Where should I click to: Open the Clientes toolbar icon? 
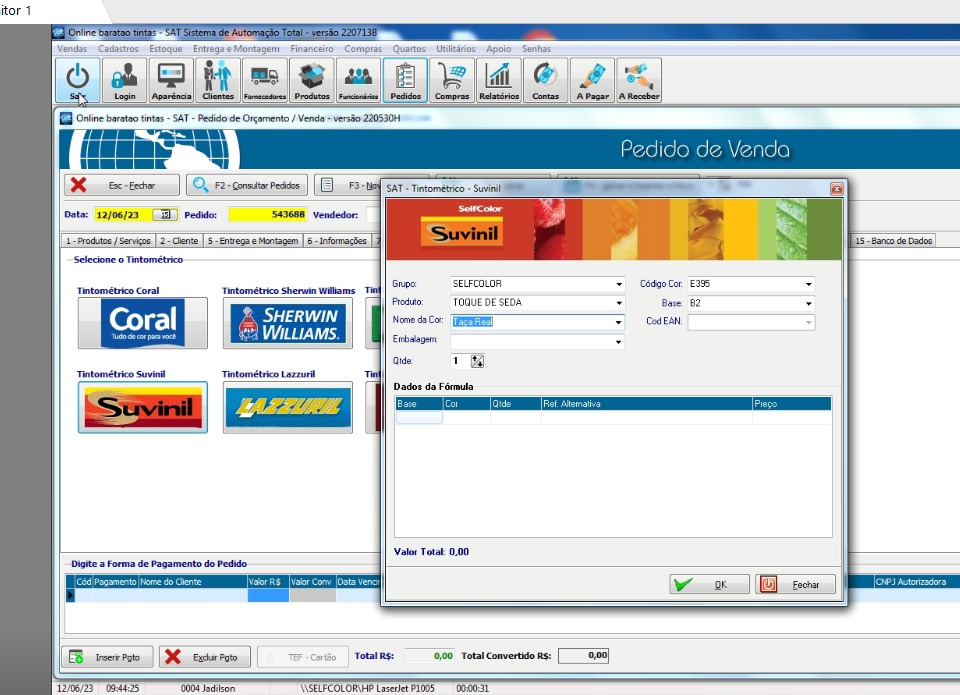click(x=217, y=80)
